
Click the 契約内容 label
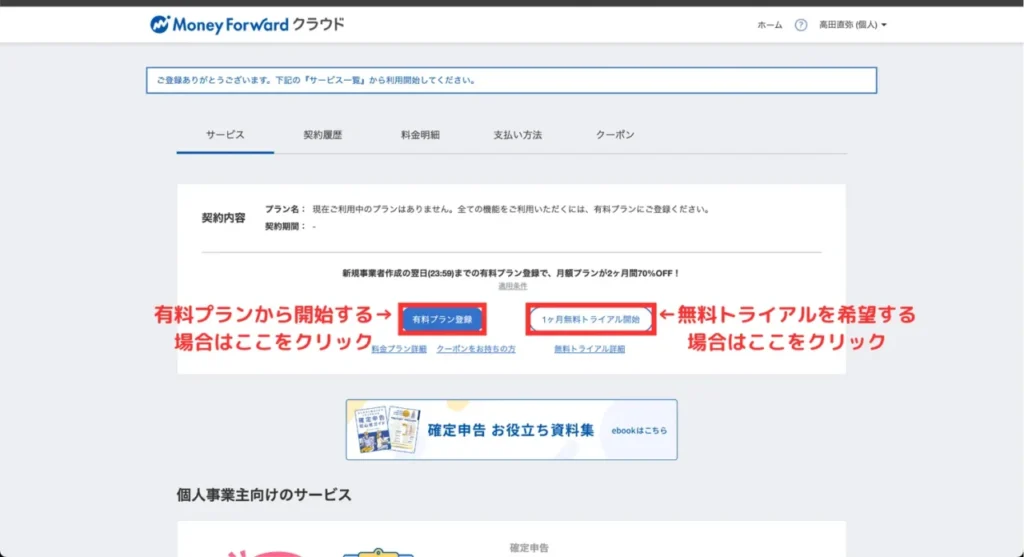(x=223, y=218)
